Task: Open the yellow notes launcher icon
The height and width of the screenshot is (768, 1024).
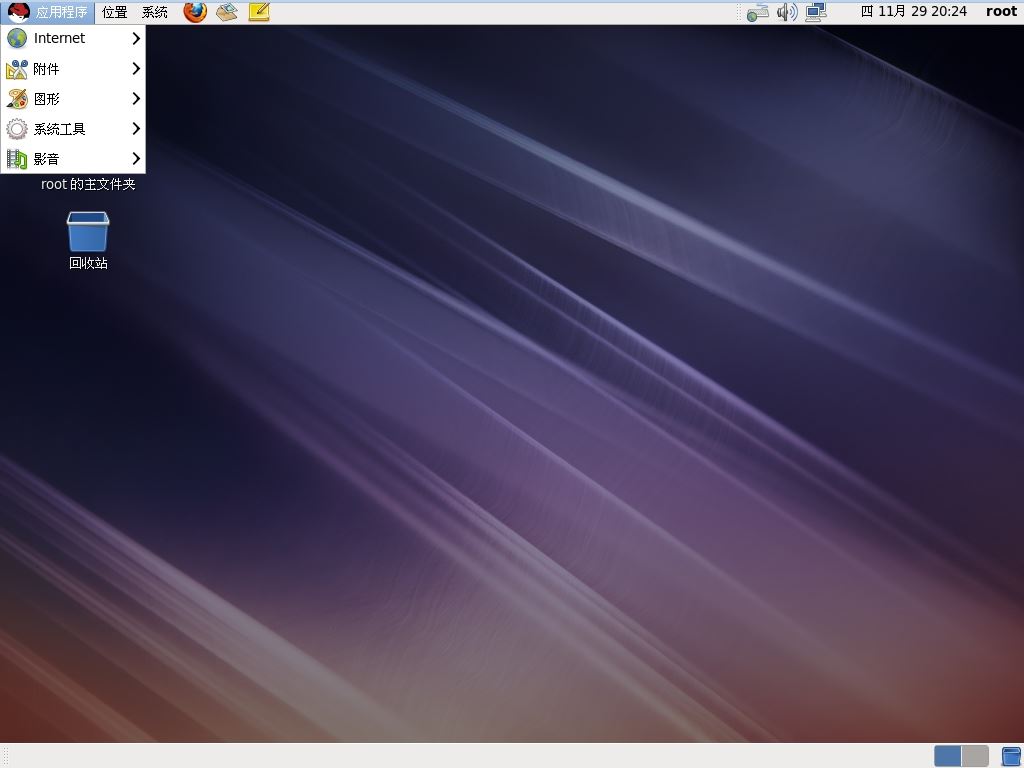Action: pyautogui.click(x=259, y=12)
